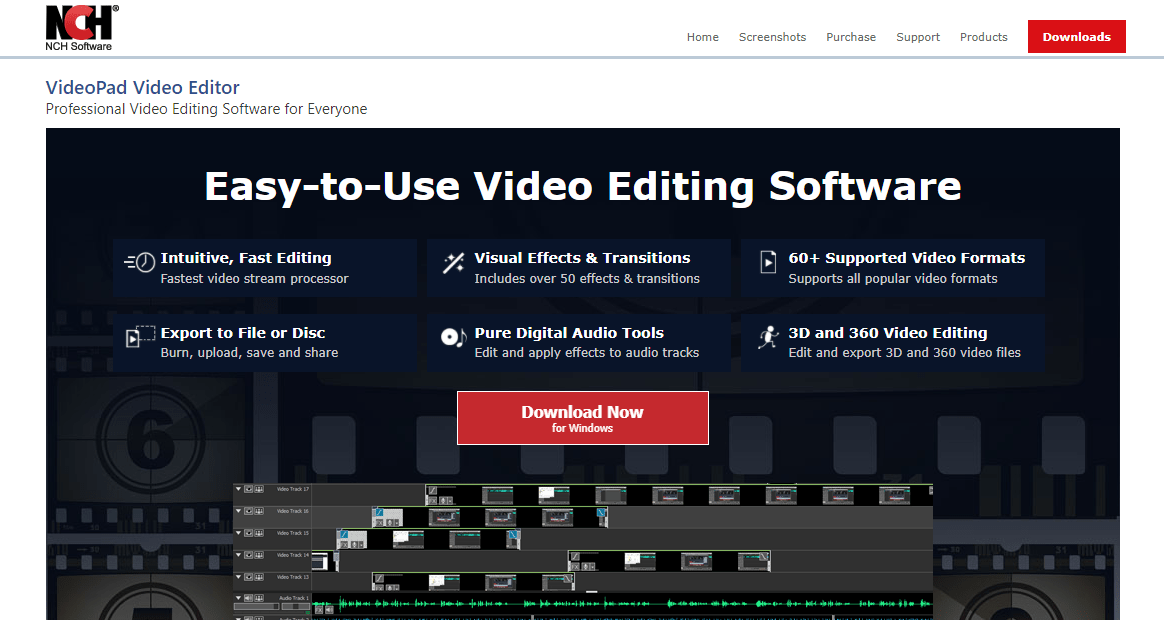Click the FX button on Video Track 16's first clip
This screenshot has height=620, width=1164.
379,523
